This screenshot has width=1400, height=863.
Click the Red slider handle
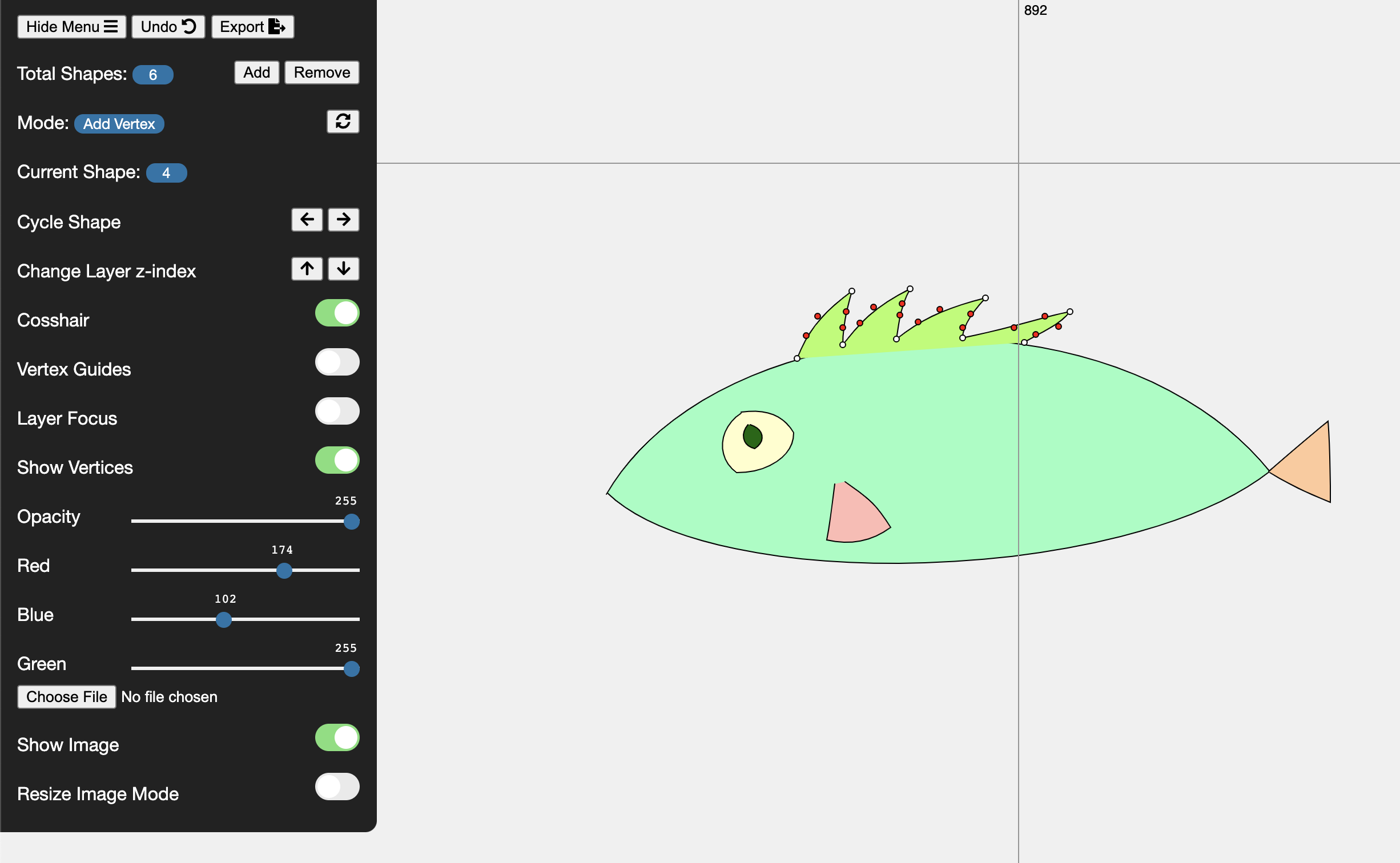click(x=284, y=570)
